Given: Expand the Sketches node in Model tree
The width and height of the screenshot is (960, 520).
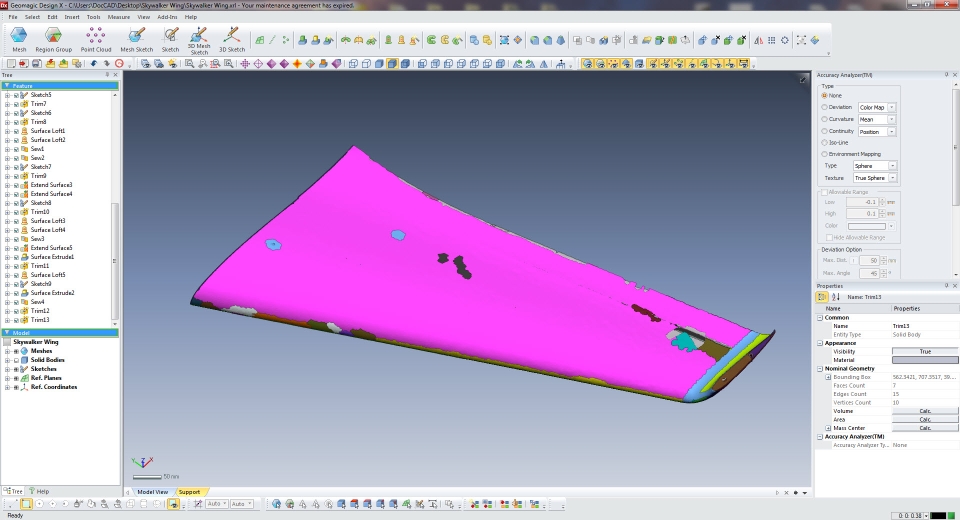Looking at the screenshot, I should point(8,369).
